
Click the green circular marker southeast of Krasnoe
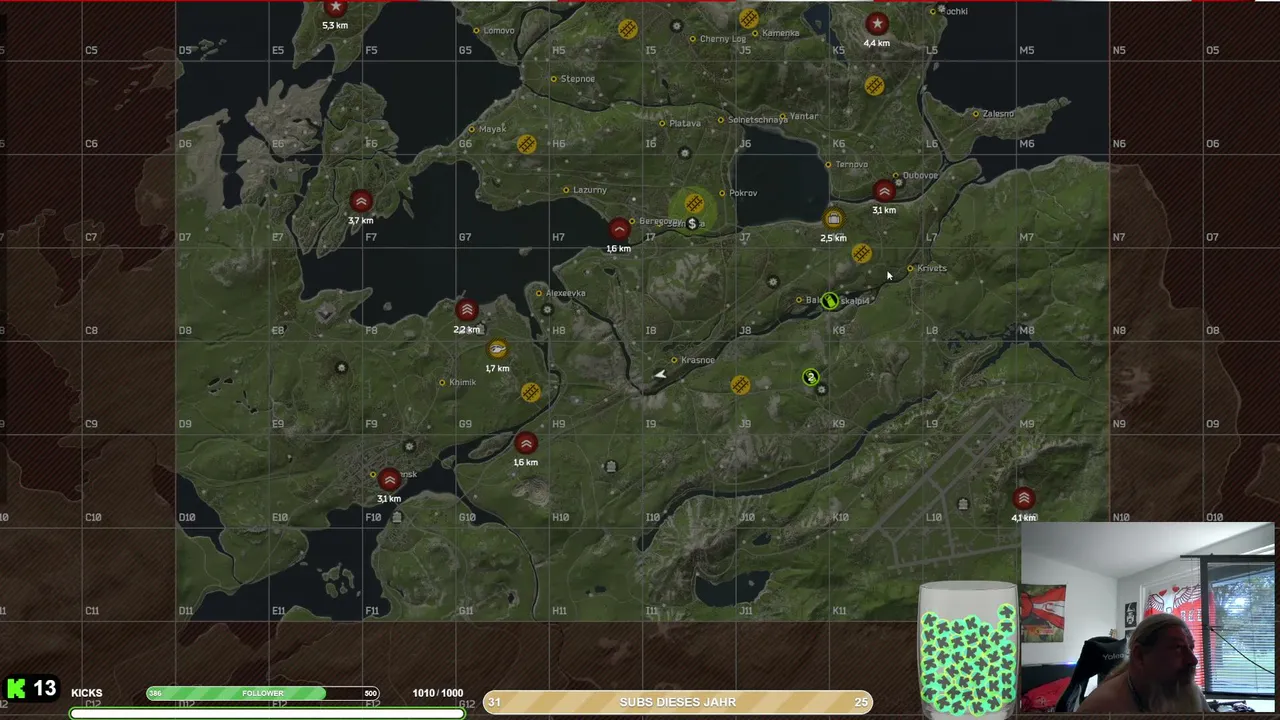tap(810, 377)
